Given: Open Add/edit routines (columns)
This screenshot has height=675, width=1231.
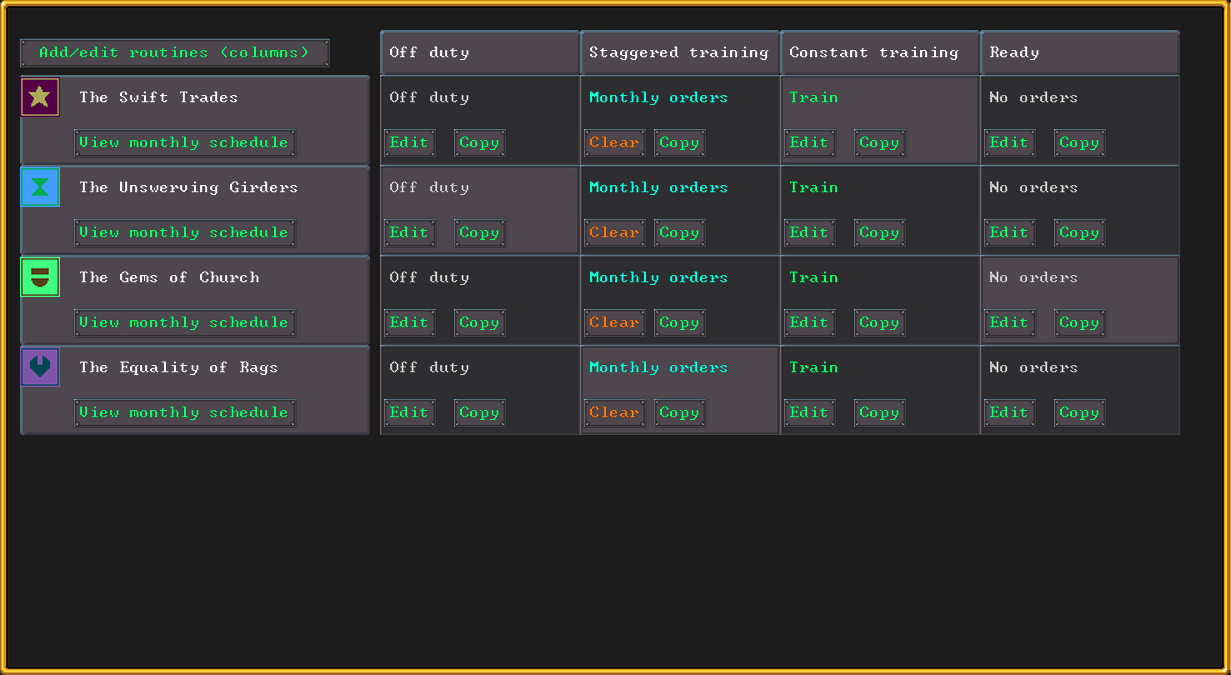Looking at the screenshot, I should (x=175, y=53).
